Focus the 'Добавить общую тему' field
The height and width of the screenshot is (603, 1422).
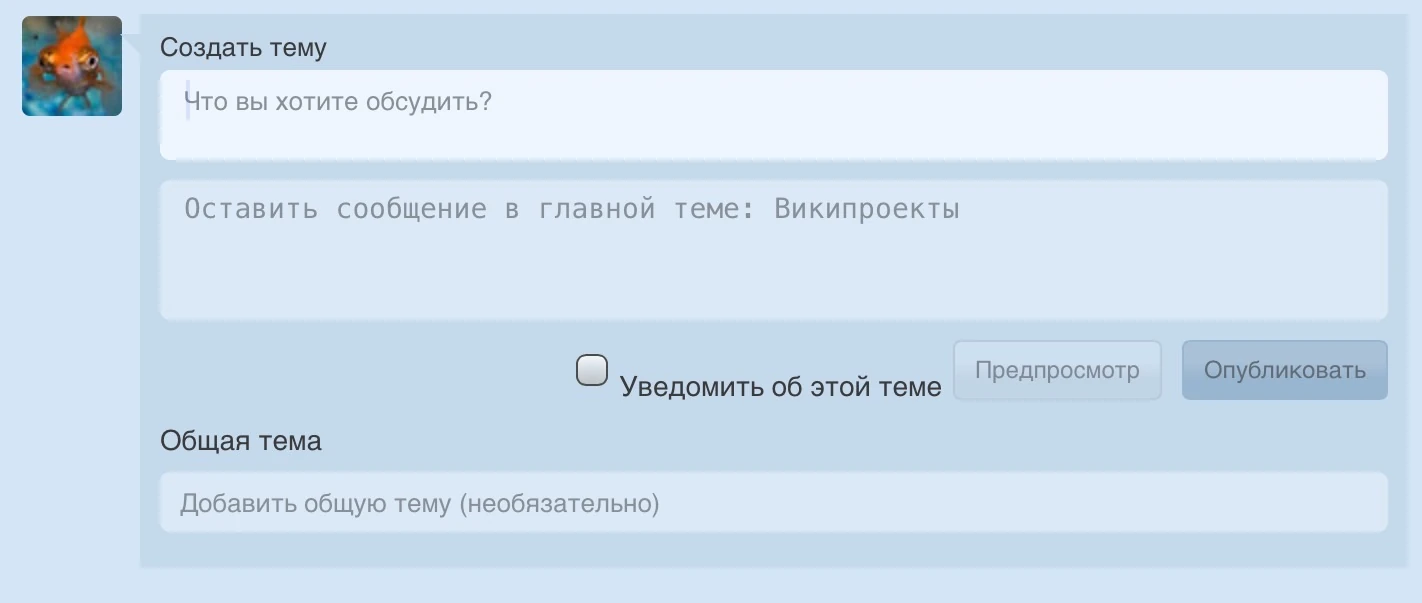coord(772,502)
